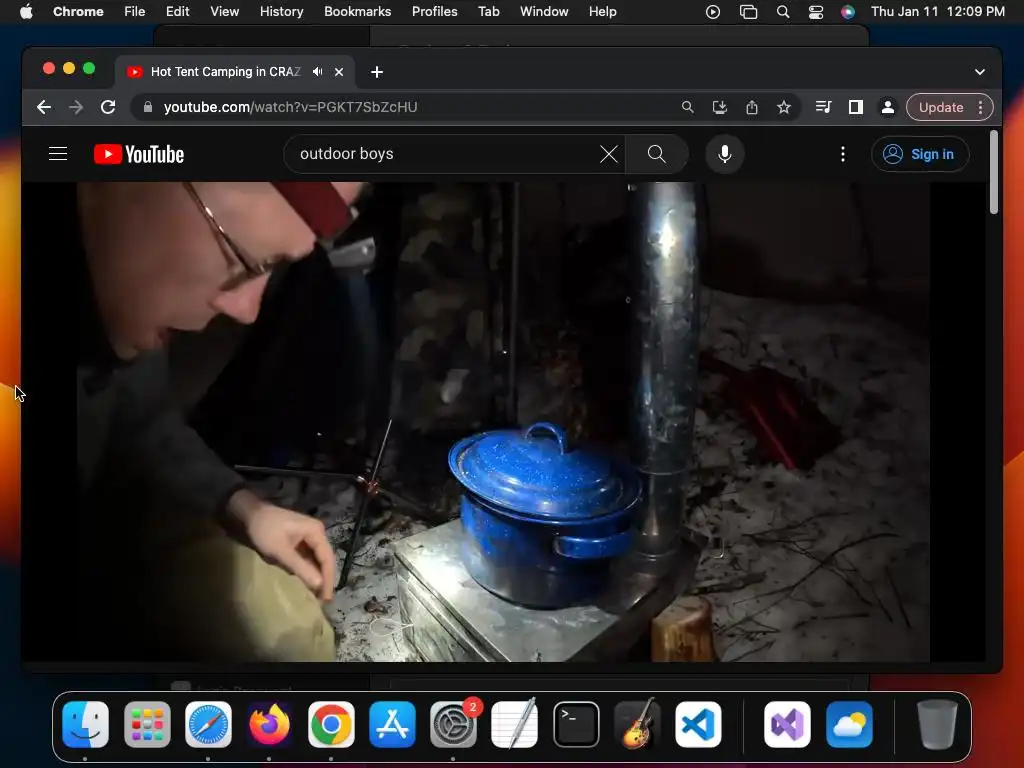Sign in to YouTube
Image resolution: width=1024 pixels, height=768 pixels.
pos(920,154)
